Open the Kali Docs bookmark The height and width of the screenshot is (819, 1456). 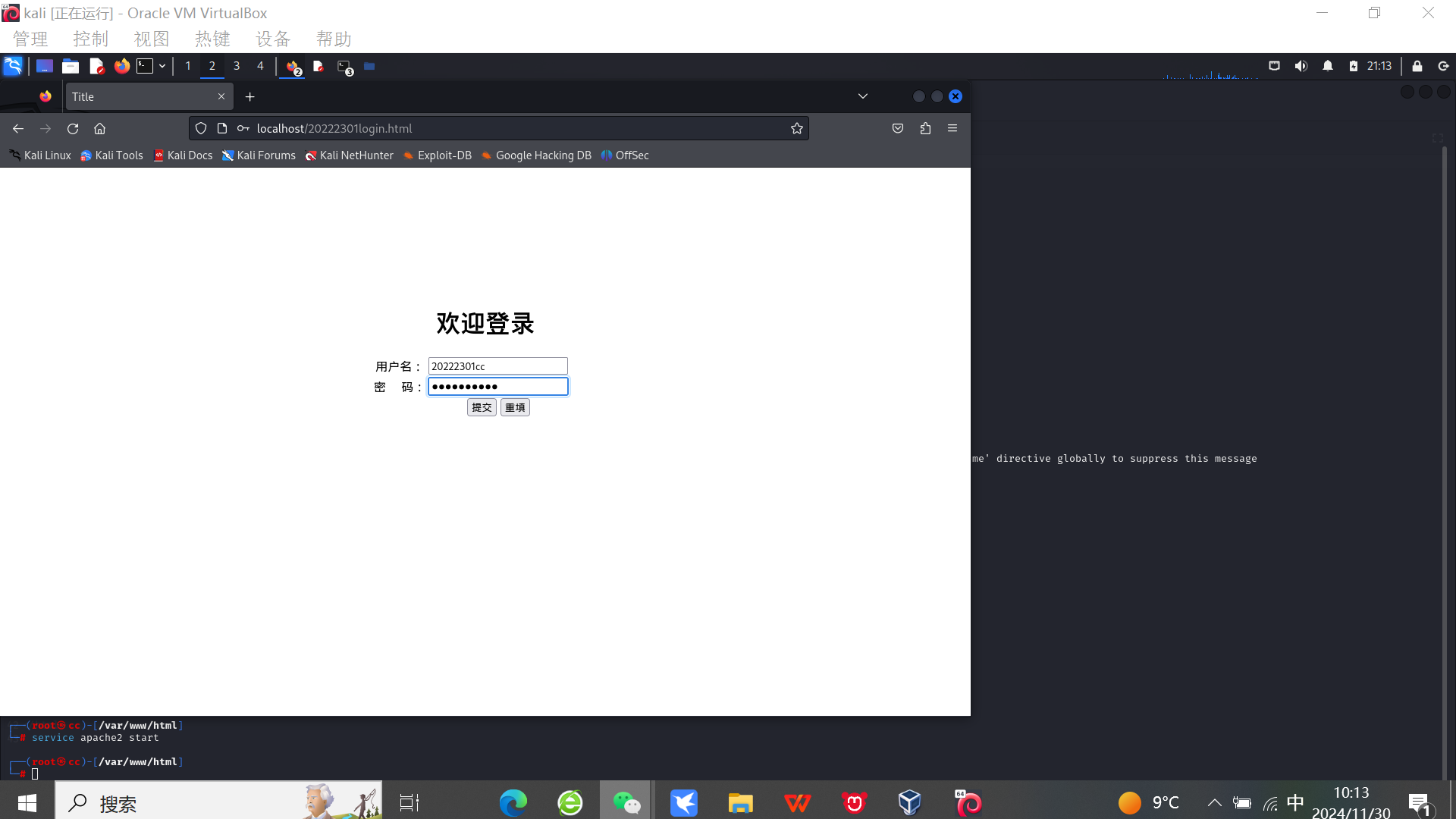pyautogui.click(x=183, y=155)
